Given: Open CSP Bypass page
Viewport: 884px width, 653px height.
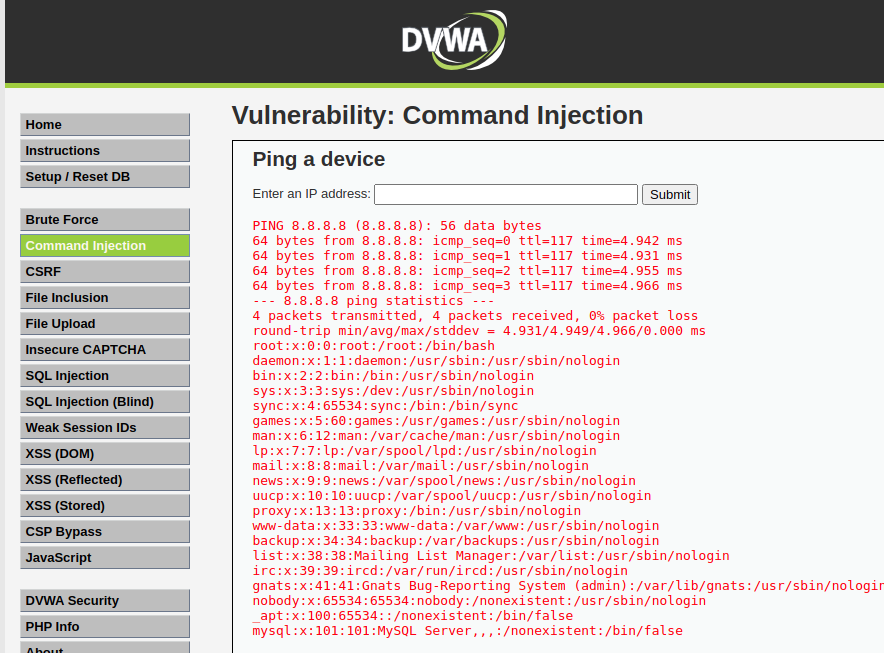Looking at the screenshot, I should 104,532.
